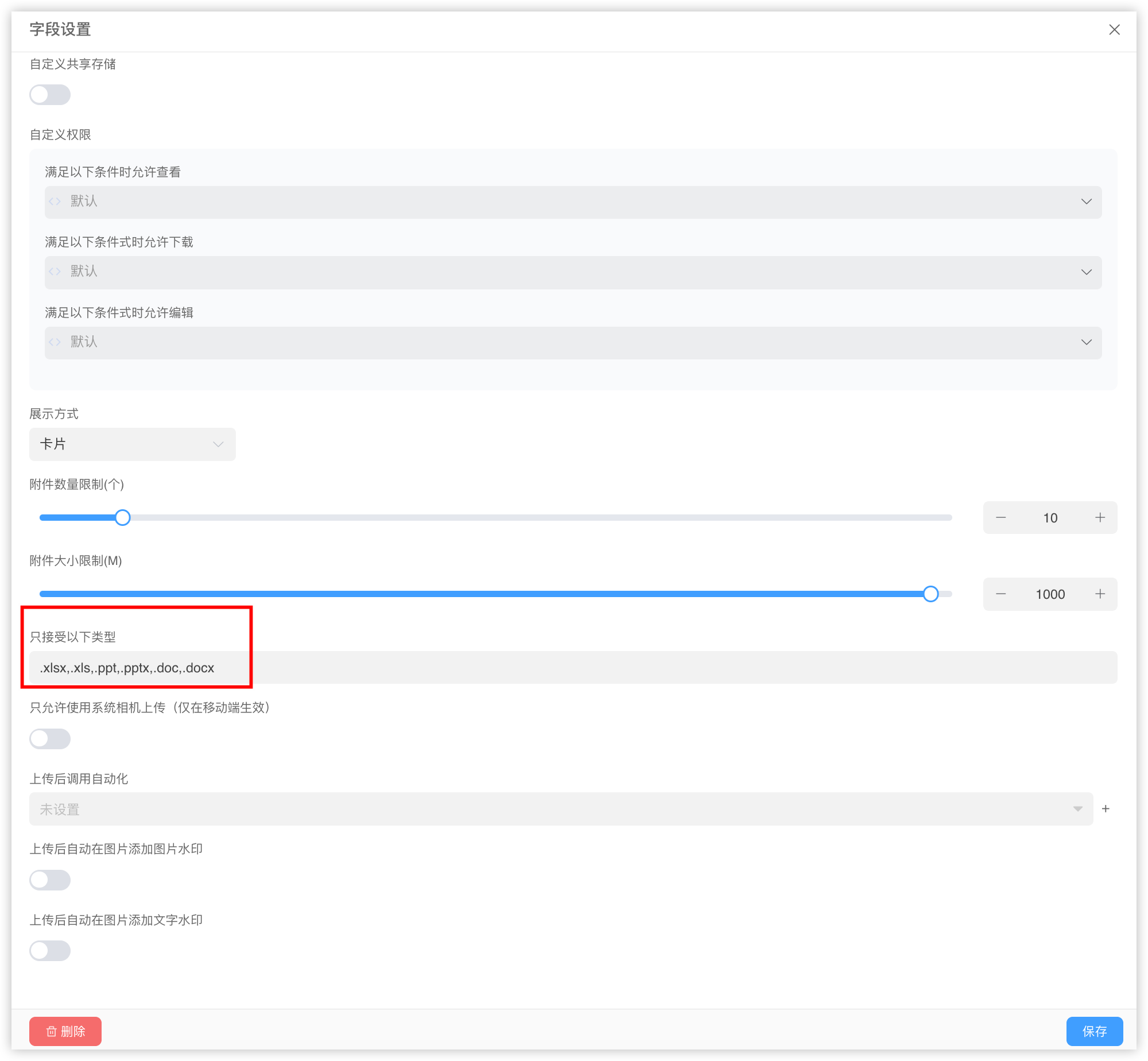The width and height of the screenshot is (1148, 1061).
Task: Enable 只允许使用系统相机上传 switch
Action: point(50,739)
